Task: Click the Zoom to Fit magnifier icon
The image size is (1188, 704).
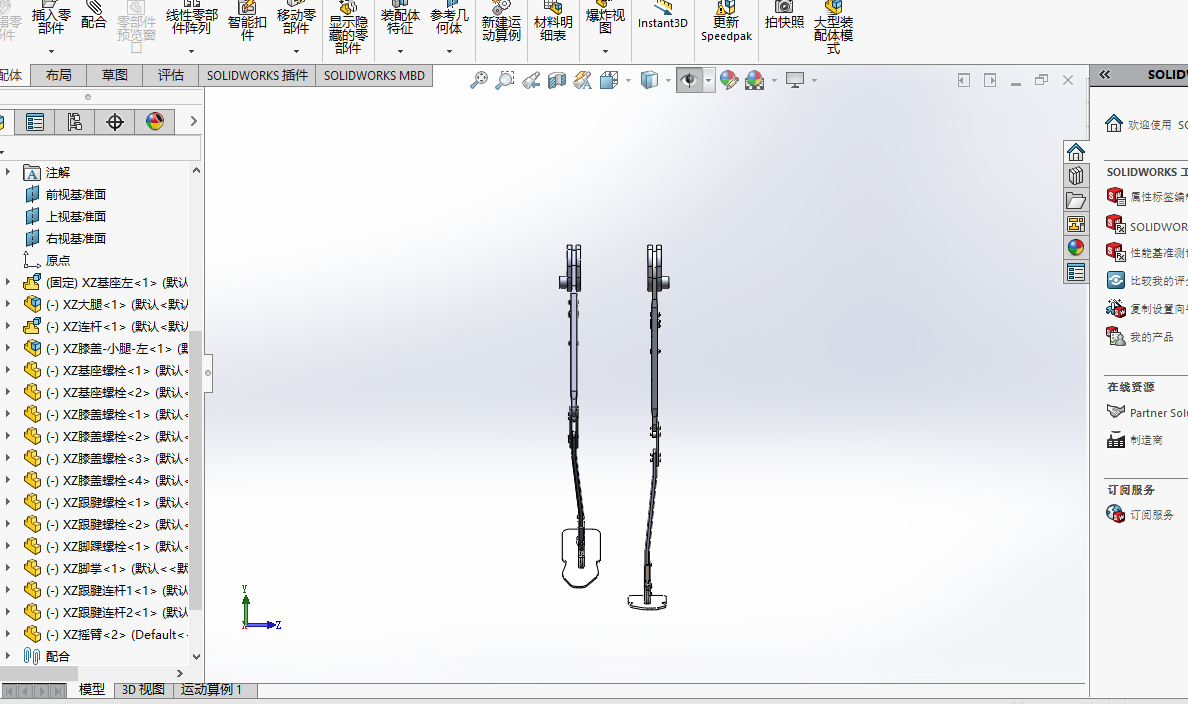Action: tap(479, 80)
